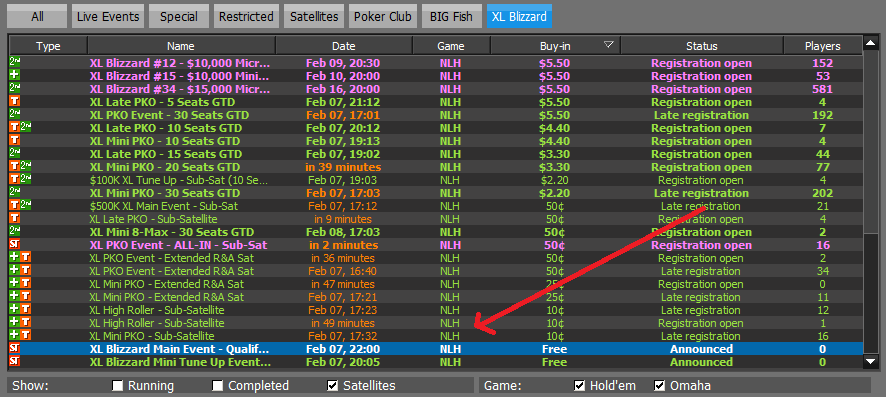Uncheck the Satellites filter checkbox
Screen dimensions: 886x397
pos(333,386)
